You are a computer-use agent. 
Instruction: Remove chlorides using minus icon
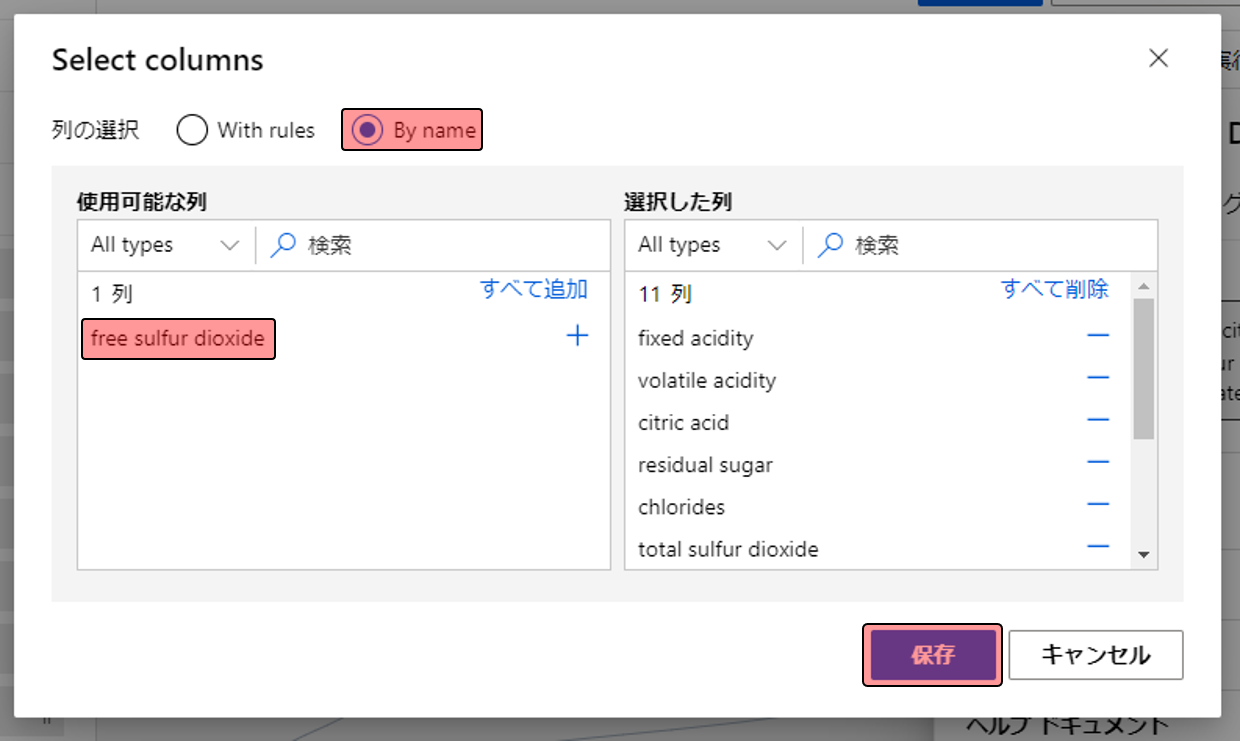coord(1098,504)
